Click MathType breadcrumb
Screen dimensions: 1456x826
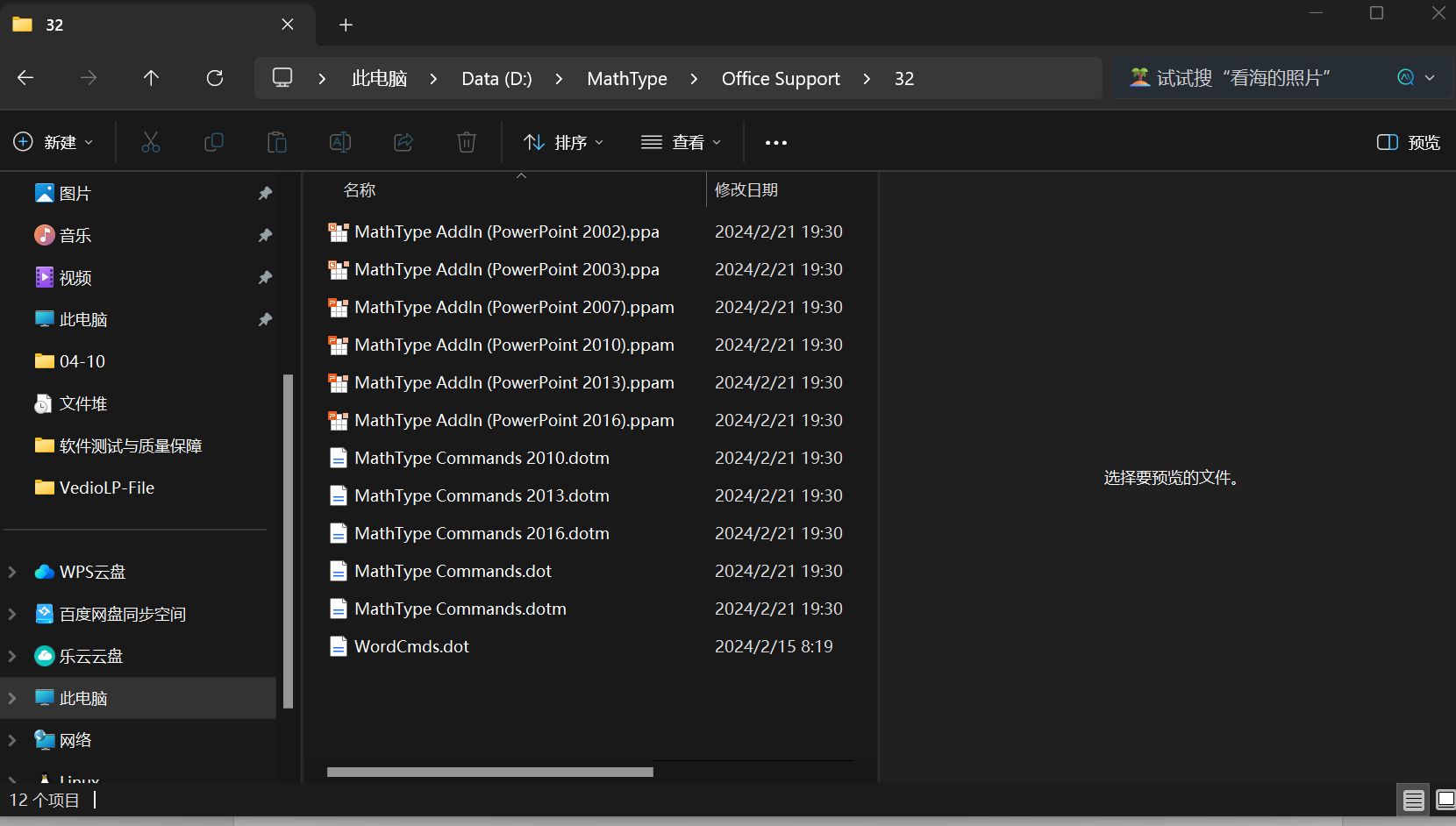[x=627, y=79]
